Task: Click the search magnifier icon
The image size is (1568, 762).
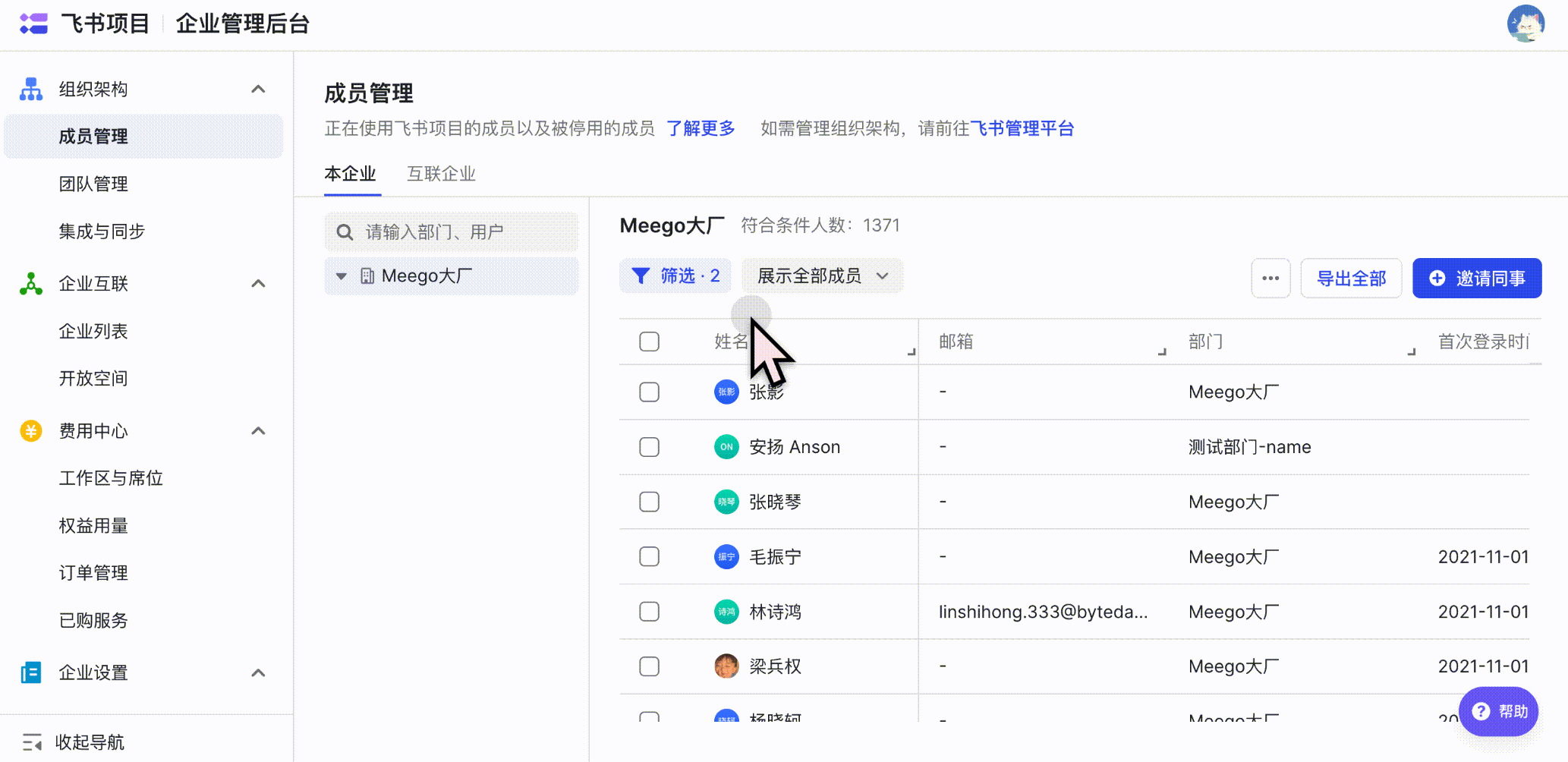Action: click(x=345, y=232)
